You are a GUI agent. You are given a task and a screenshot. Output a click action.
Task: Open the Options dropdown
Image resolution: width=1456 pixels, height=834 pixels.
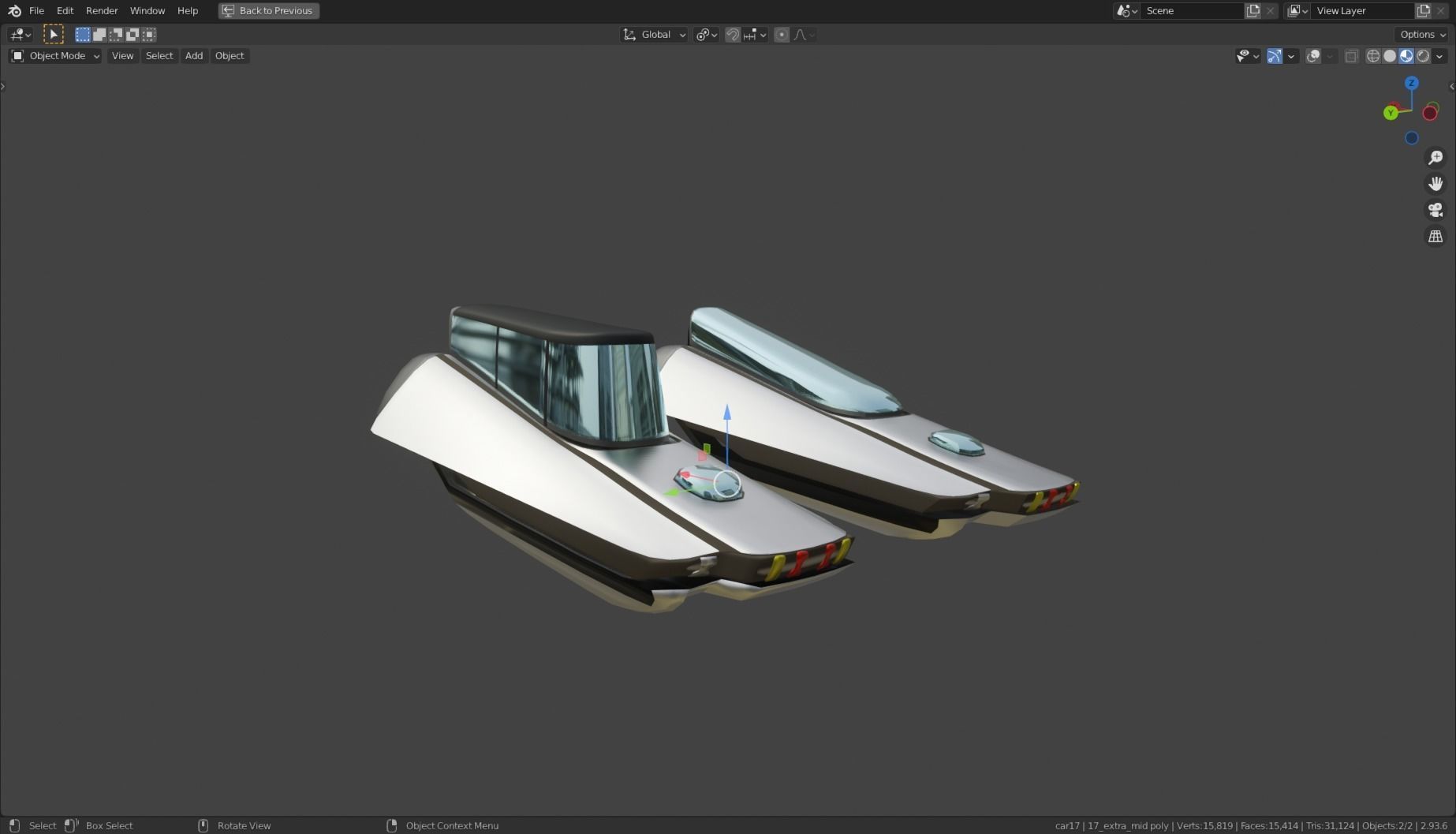pyautogui.click(x=1422, y=34)
